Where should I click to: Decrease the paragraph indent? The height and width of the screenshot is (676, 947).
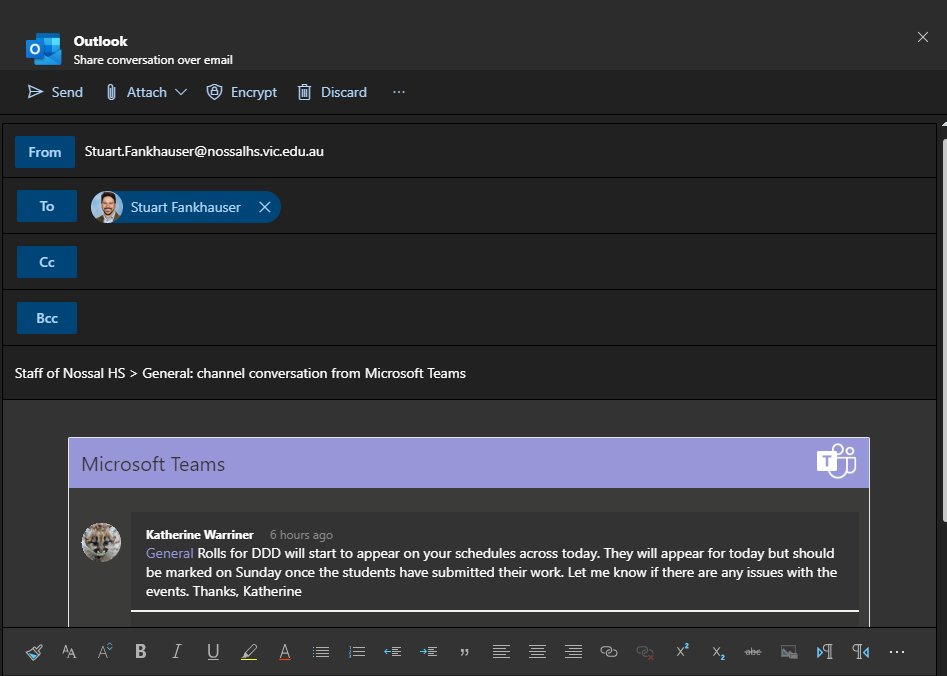point(393,651)
